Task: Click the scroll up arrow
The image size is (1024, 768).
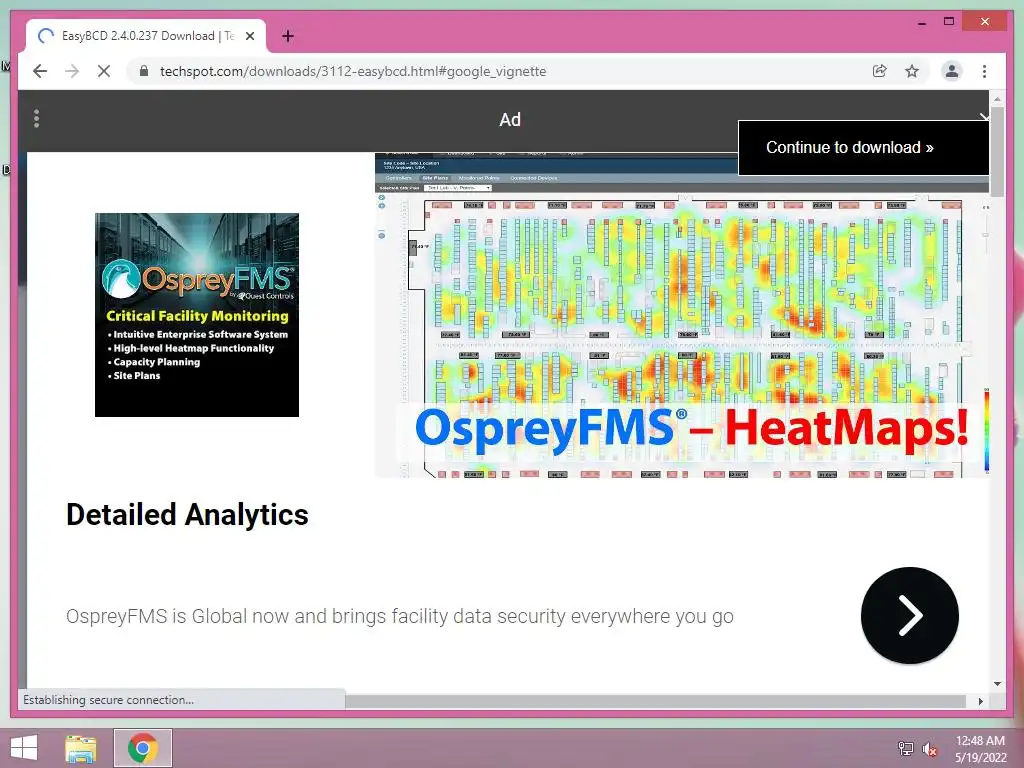Action: 997,99
